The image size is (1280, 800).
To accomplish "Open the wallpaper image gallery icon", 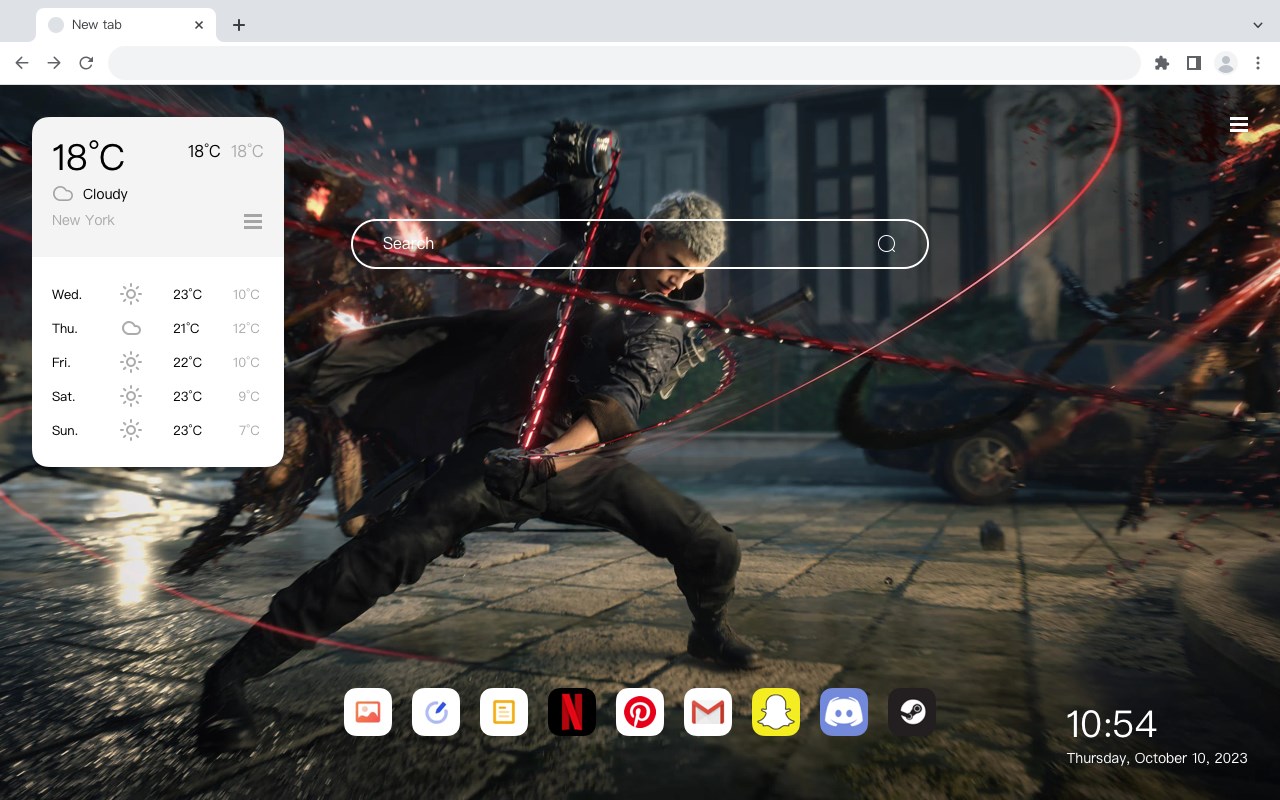I will click(x=368, y=712).
